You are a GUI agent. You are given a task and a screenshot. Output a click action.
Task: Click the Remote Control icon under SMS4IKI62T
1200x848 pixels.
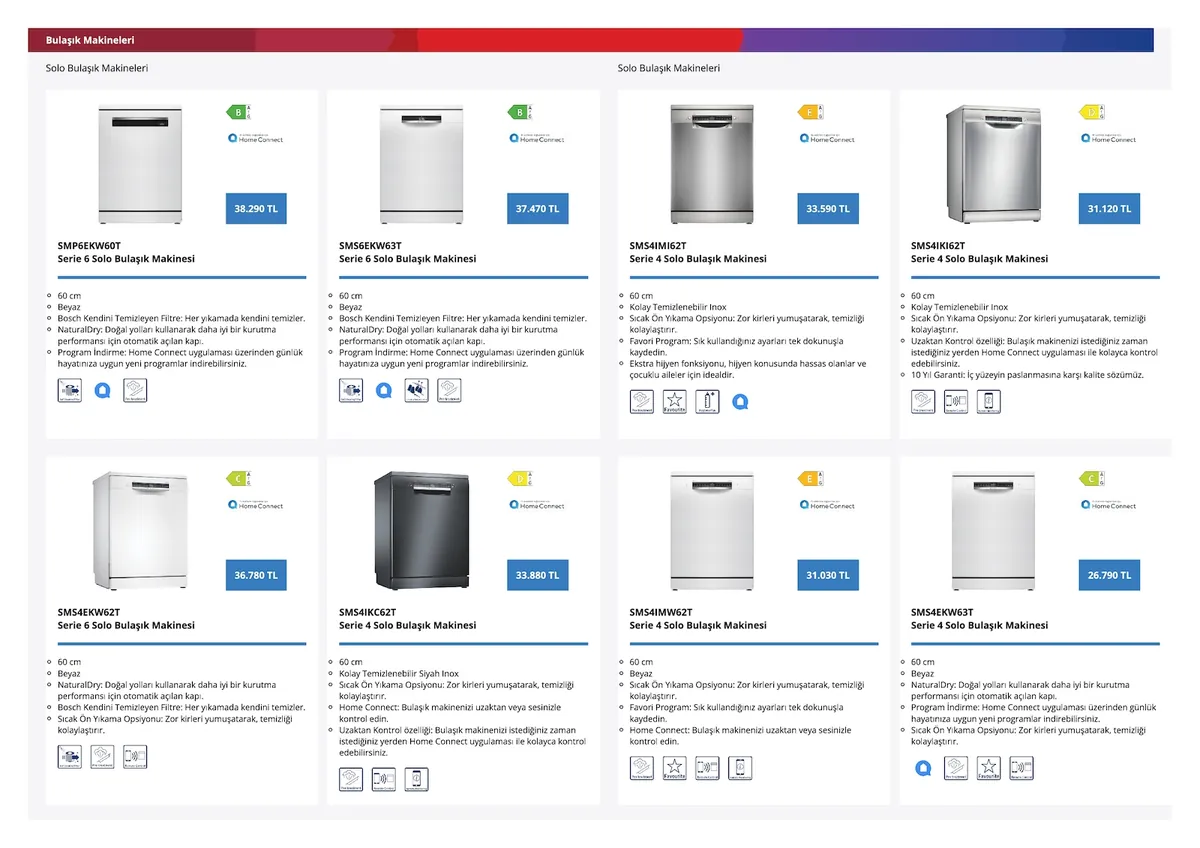point(955,401)
